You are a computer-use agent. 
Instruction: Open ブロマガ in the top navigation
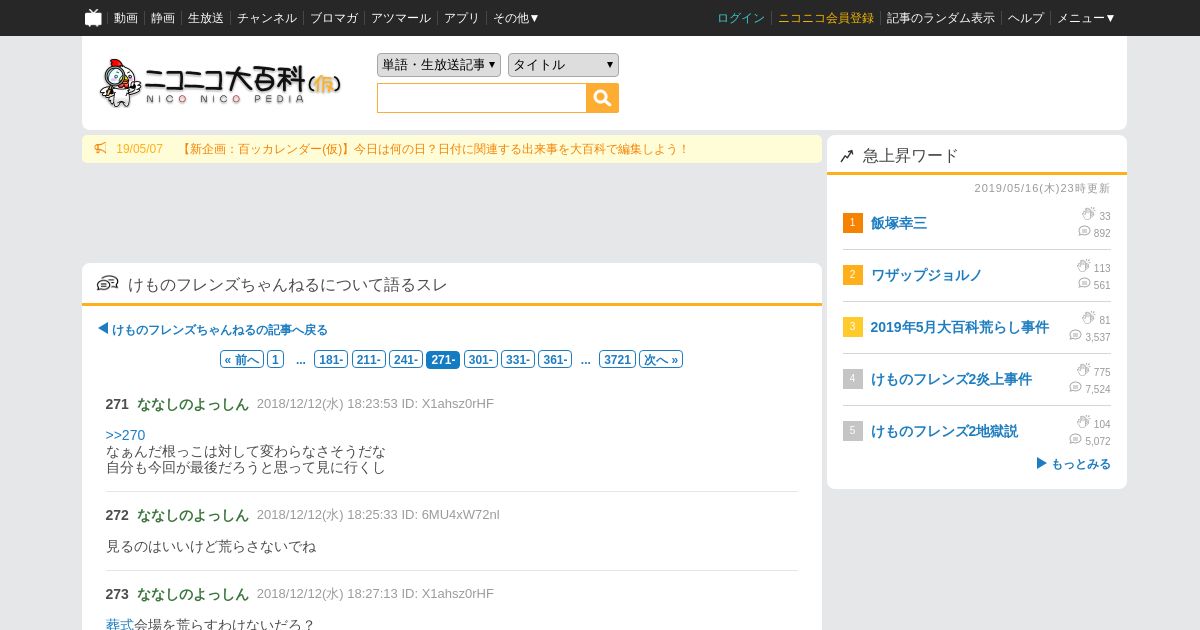click(x=334, y=18)
